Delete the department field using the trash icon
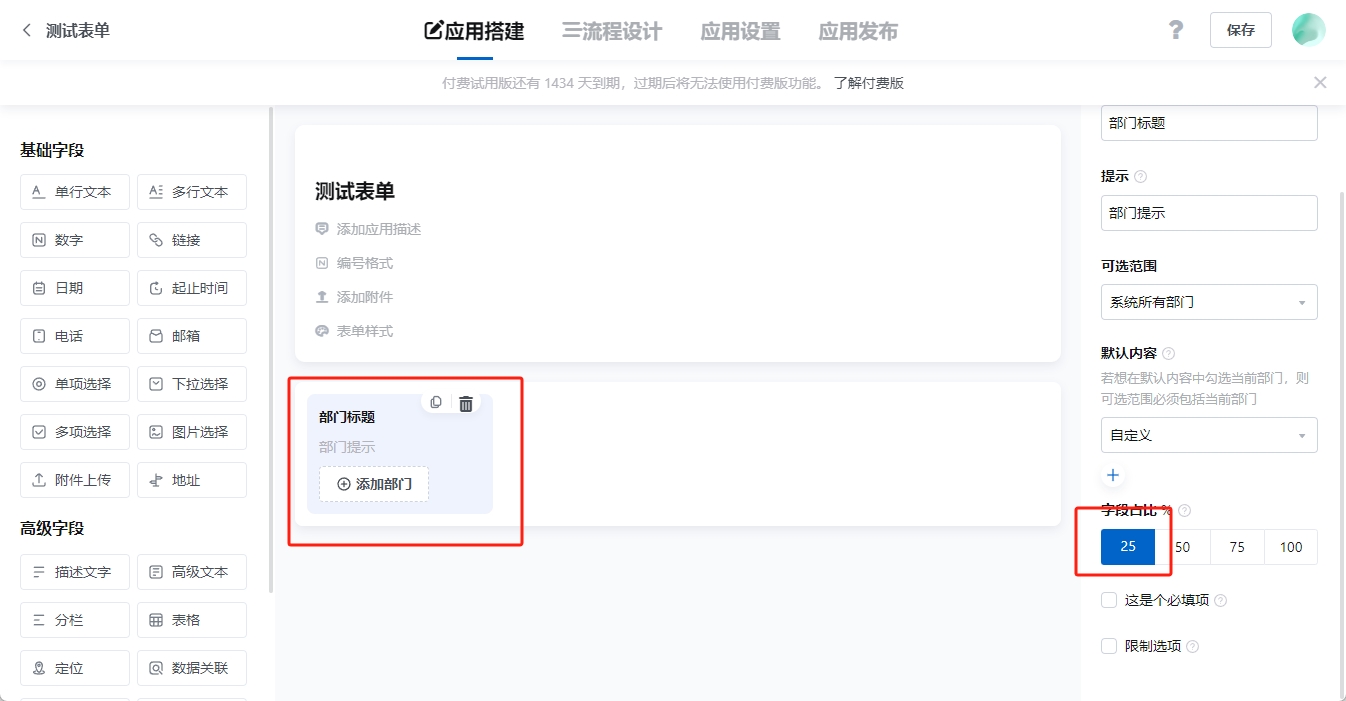The width and height of the screenshot is (1346, 701). (x=466, y=403)
